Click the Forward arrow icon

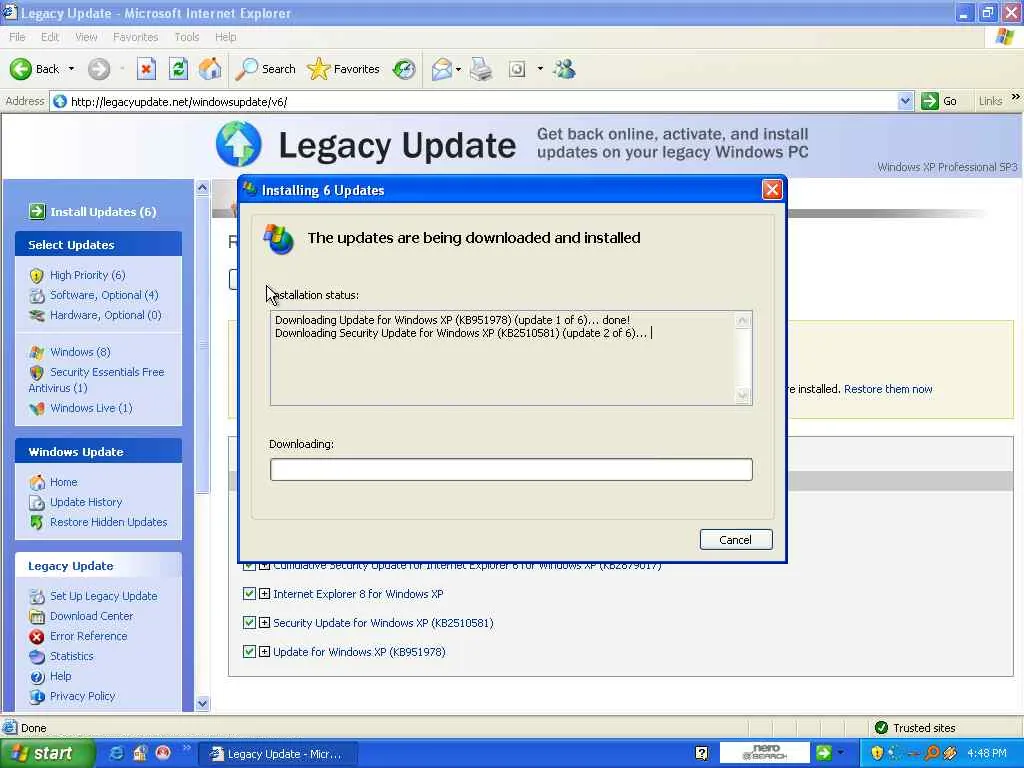click(x=99, y=69)
